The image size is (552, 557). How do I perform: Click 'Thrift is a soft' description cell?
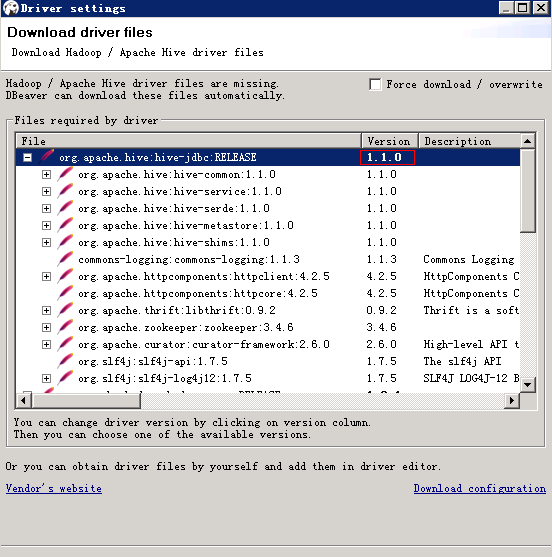point(471,310)
